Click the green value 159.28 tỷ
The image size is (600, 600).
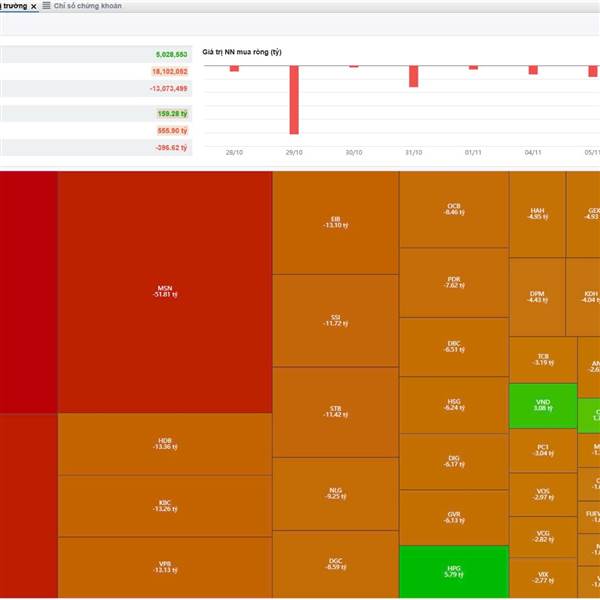[x=173, y=114]
